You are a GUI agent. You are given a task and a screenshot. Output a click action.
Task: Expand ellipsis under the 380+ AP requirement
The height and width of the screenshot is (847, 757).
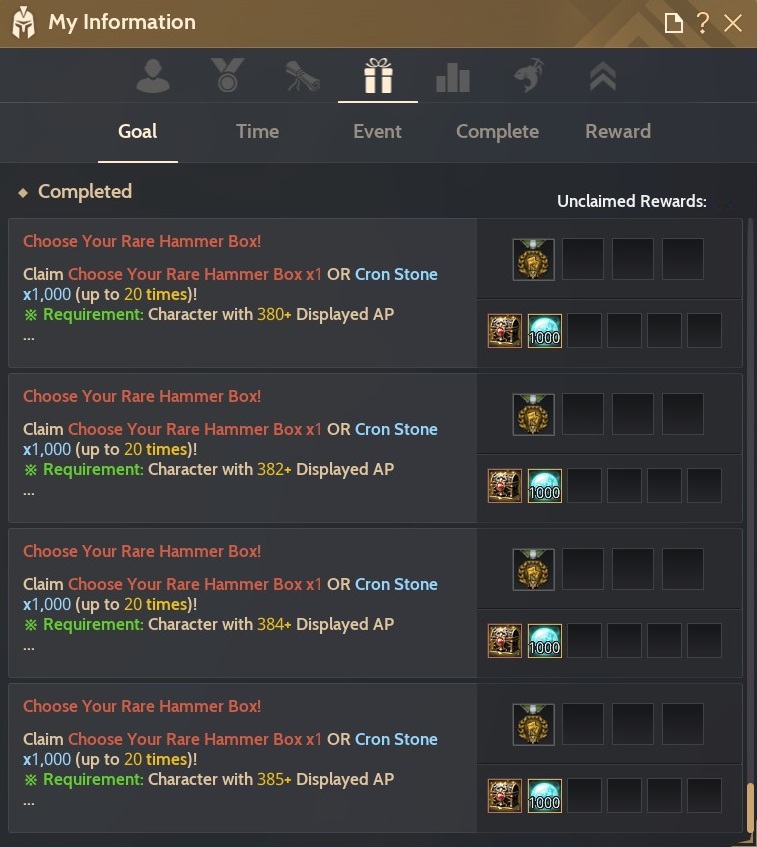(x=29, y=339)
